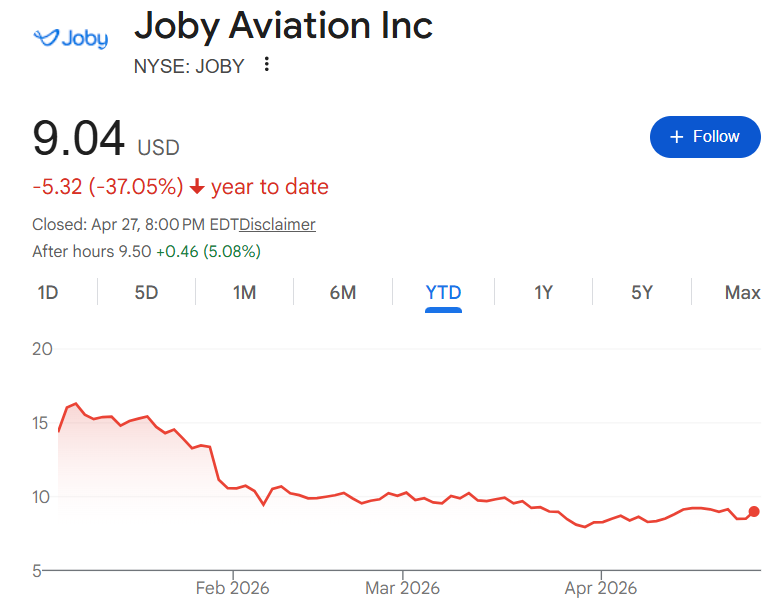The image size is (777, 612).
Task: Select the Max range tab
Action: pyautogui.click(x=742, y=293)
